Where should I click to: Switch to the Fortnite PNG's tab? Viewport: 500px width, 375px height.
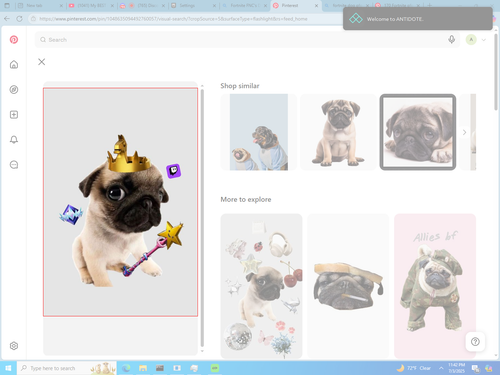244,6
